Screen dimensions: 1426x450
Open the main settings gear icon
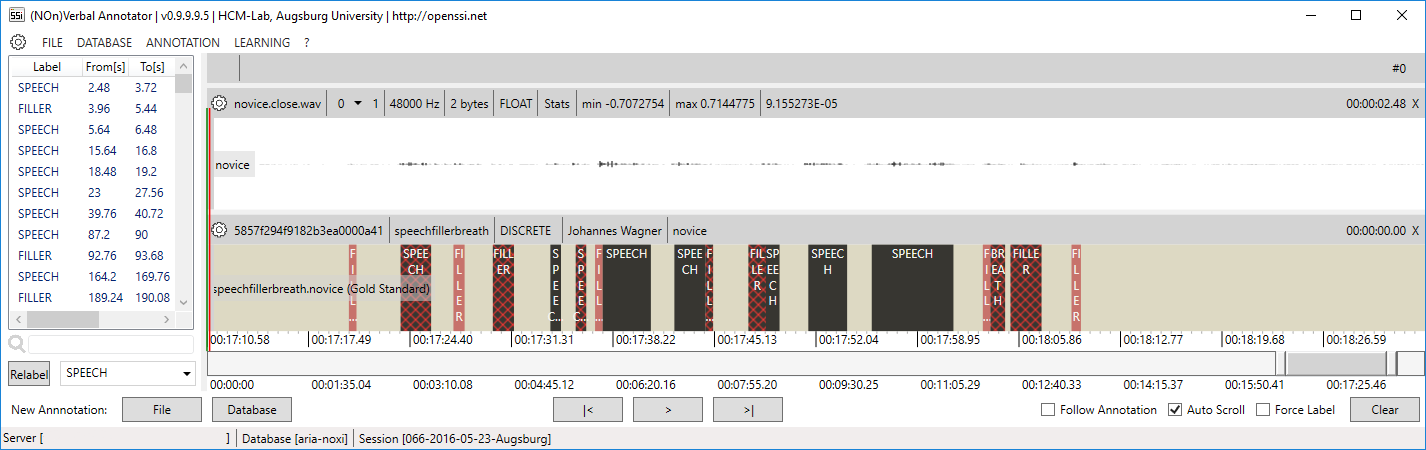click(x=17, y=43)
